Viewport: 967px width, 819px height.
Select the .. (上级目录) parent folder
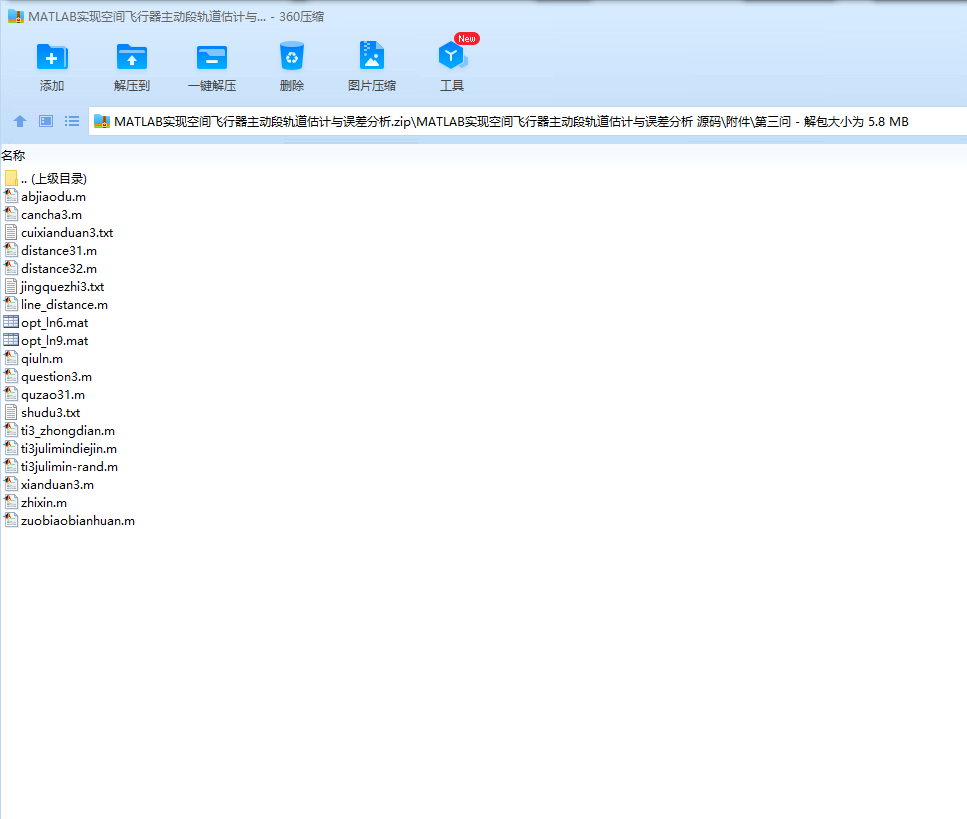point(45,179)
